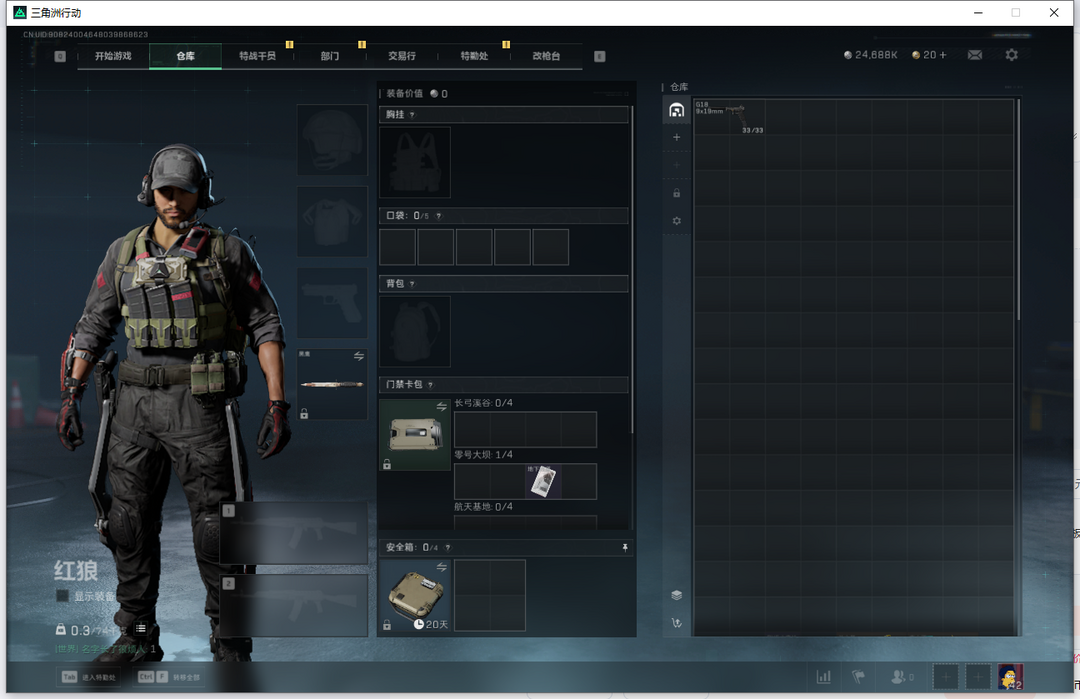The width and height of the screenshot is (1080, 699).
Task: Toggle the 显示装备 checkbox
Action: (62, 596)
